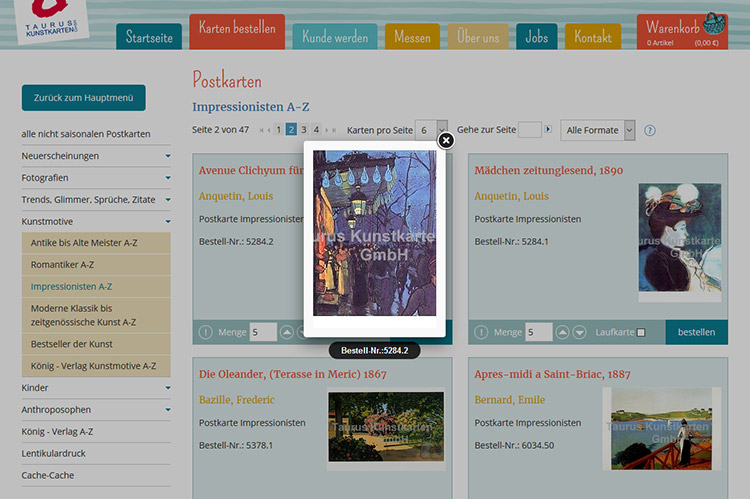Select Romantiker A-Z submenu item

pyautogui.click(x=96, y=265)
